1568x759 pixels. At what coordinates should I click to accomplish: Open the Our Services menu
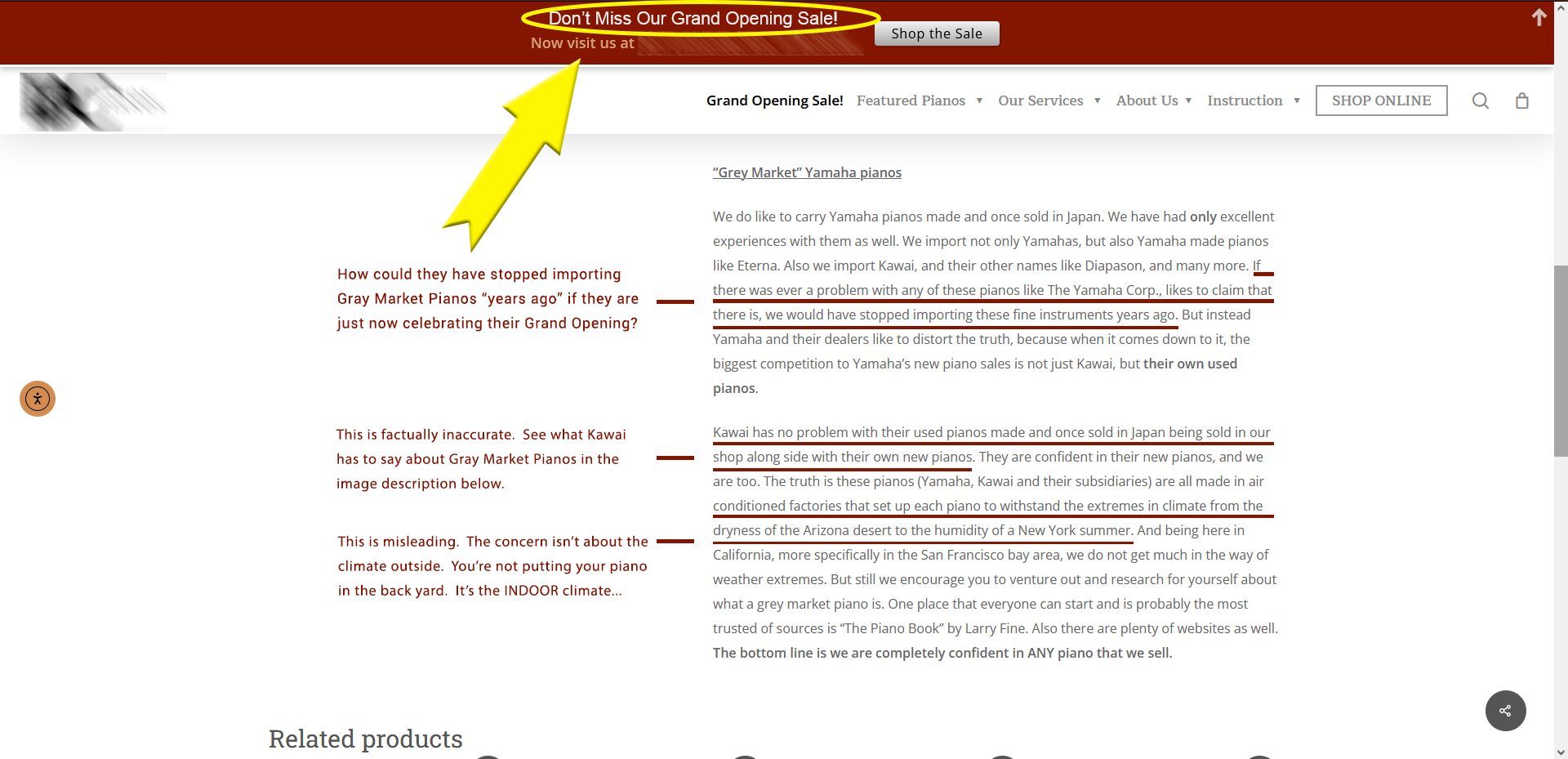click(1040, 100)
